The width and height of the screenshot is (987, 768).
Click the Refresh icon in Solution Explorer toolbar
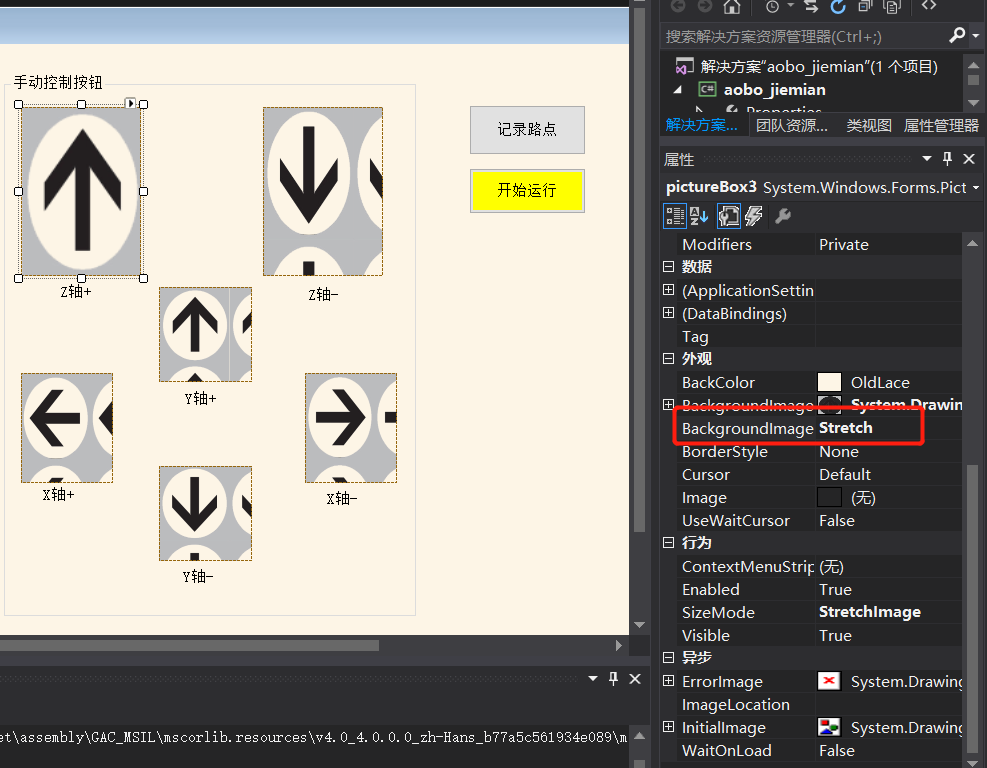837,9
